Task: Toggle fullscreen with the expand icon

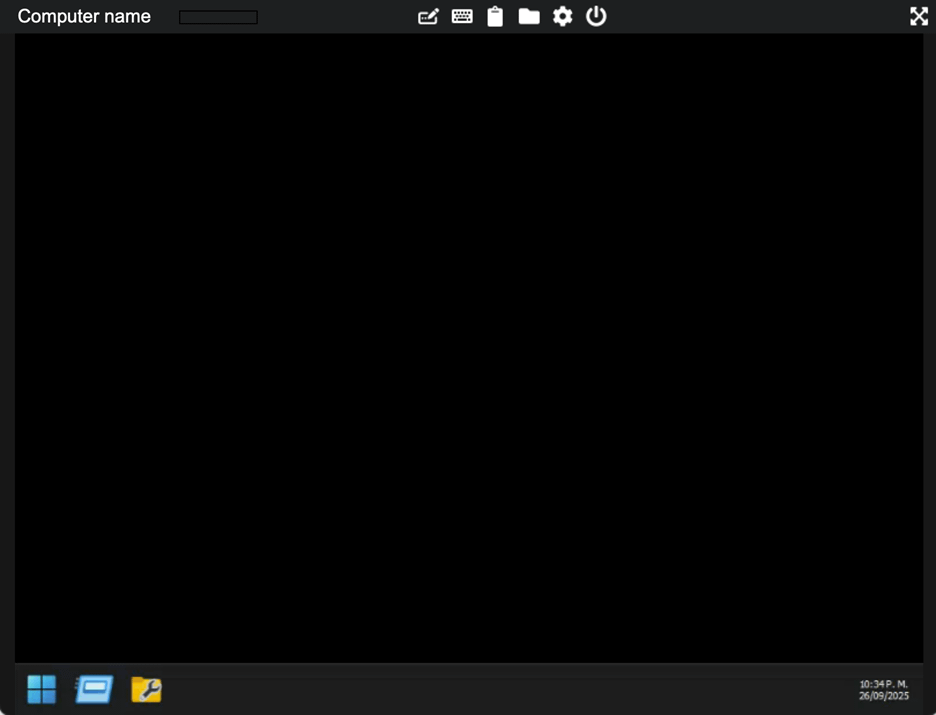Action: click(918, 16)
